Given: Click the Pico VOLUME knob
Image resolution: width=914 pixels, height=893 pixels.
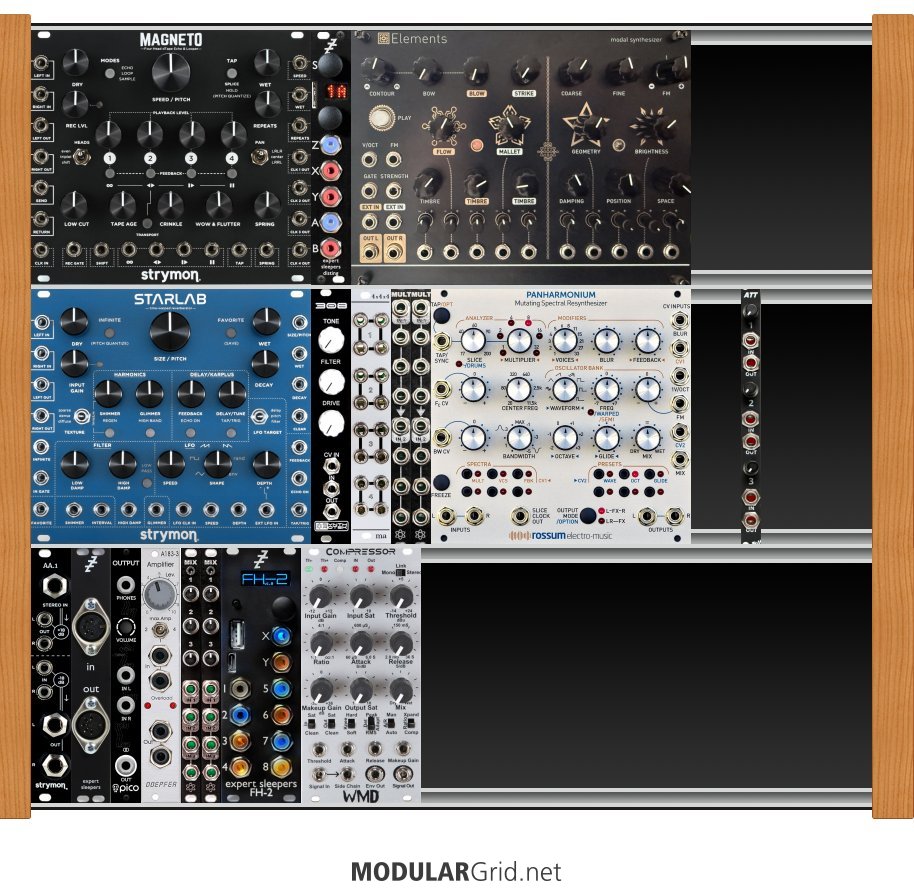Looking at the screenshot, I should click(x=125, y=627).
